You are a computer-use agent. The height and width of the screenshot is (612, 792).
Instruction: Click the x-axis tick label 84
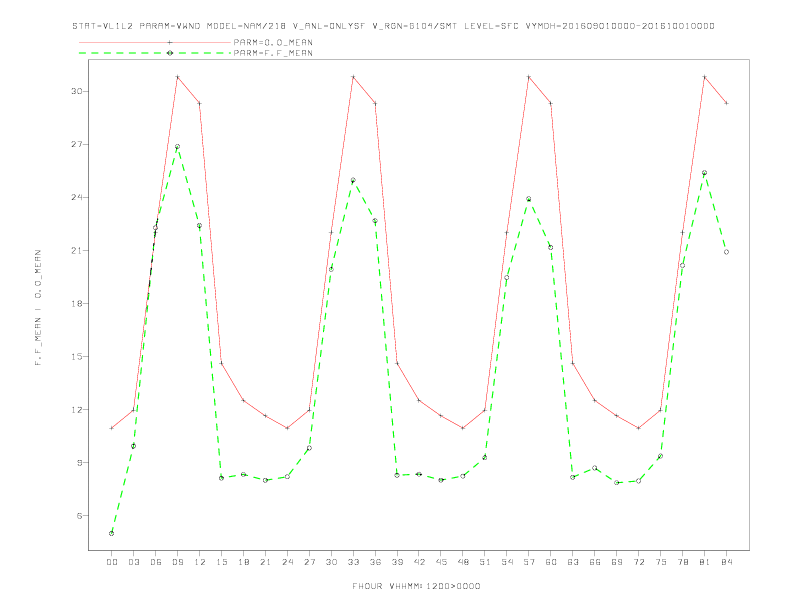click(x=726, y=562)
